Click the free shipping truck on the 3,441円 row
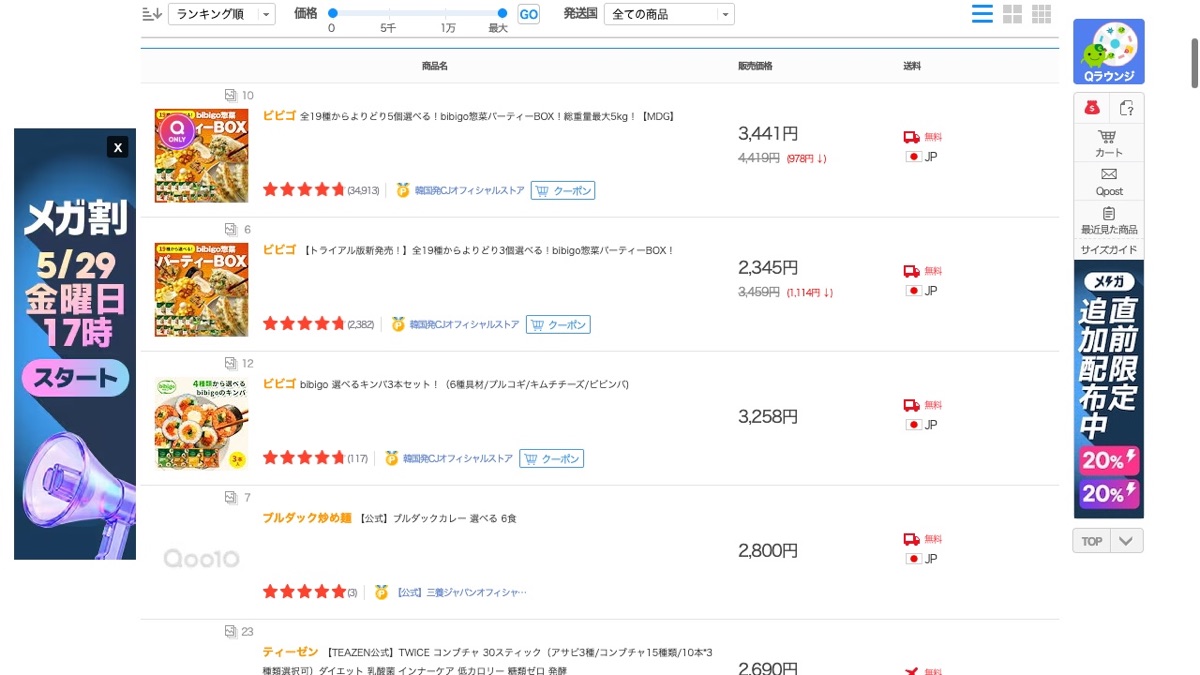The height and width of the screenshot is (675, 1200). pyautogui.click(x=911, y=137)
